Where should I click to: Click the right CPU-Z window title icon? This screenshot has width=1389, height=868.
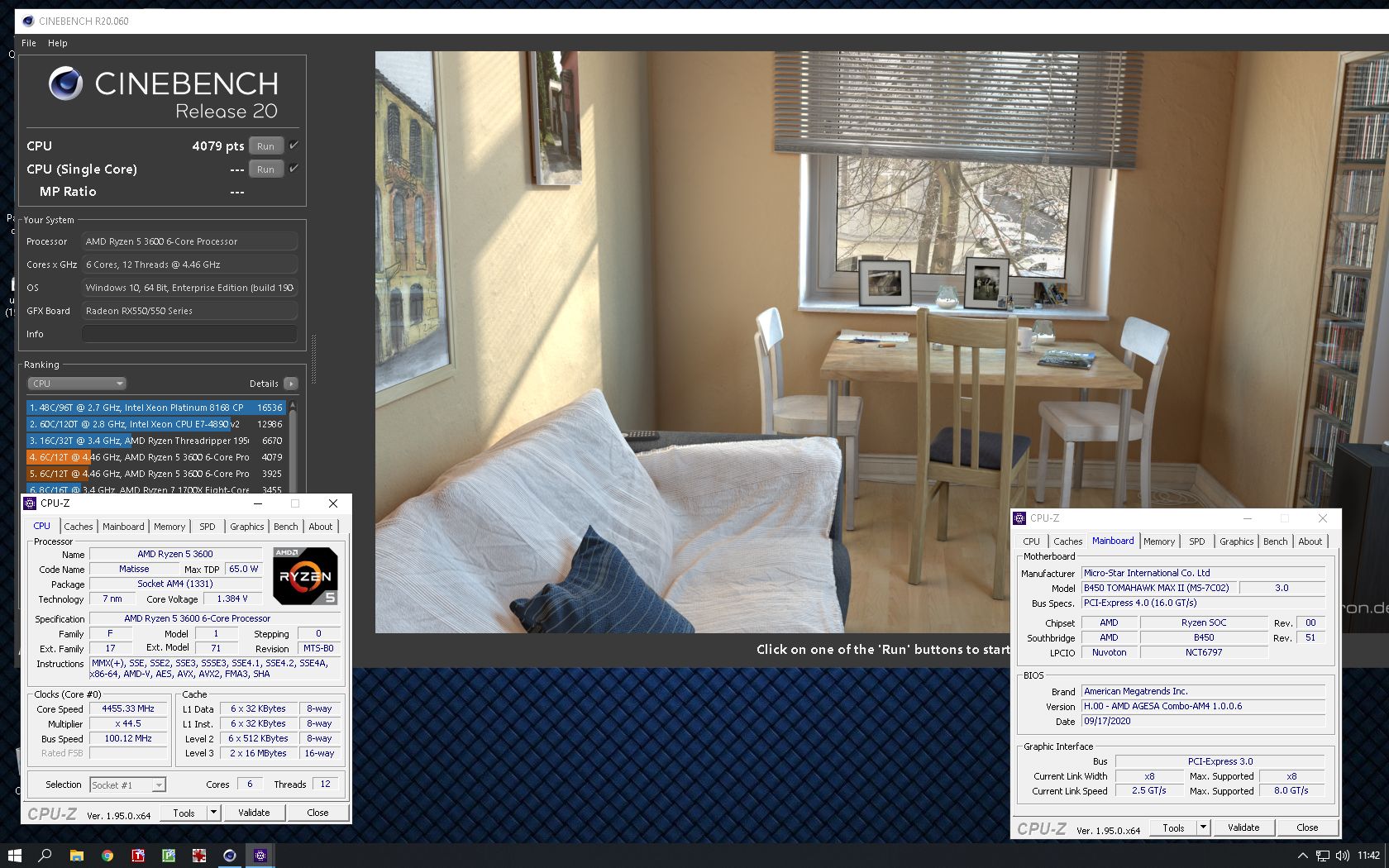point(1019,517)
